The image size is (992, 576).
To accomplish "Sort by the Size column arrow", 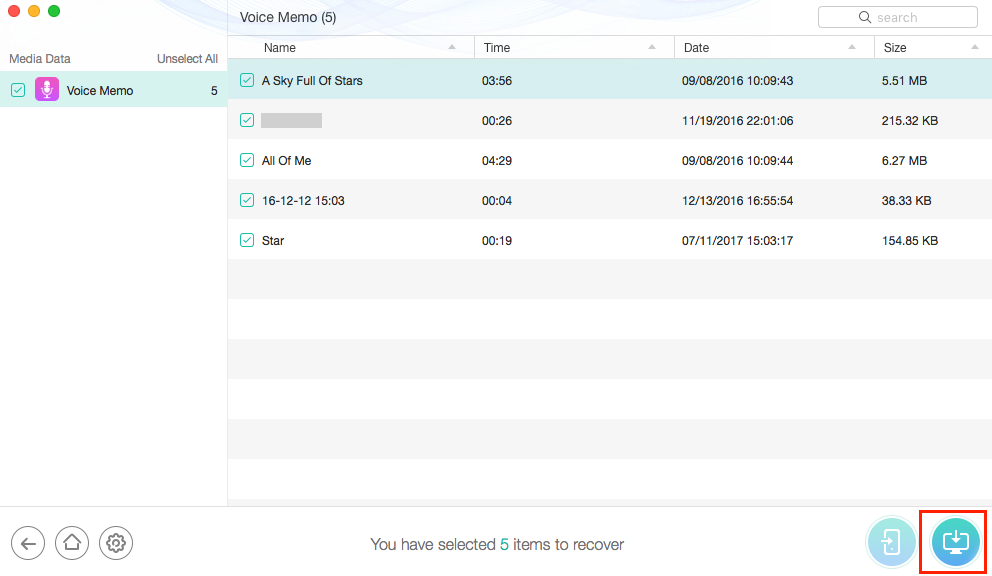I will [x=974, y=47].
